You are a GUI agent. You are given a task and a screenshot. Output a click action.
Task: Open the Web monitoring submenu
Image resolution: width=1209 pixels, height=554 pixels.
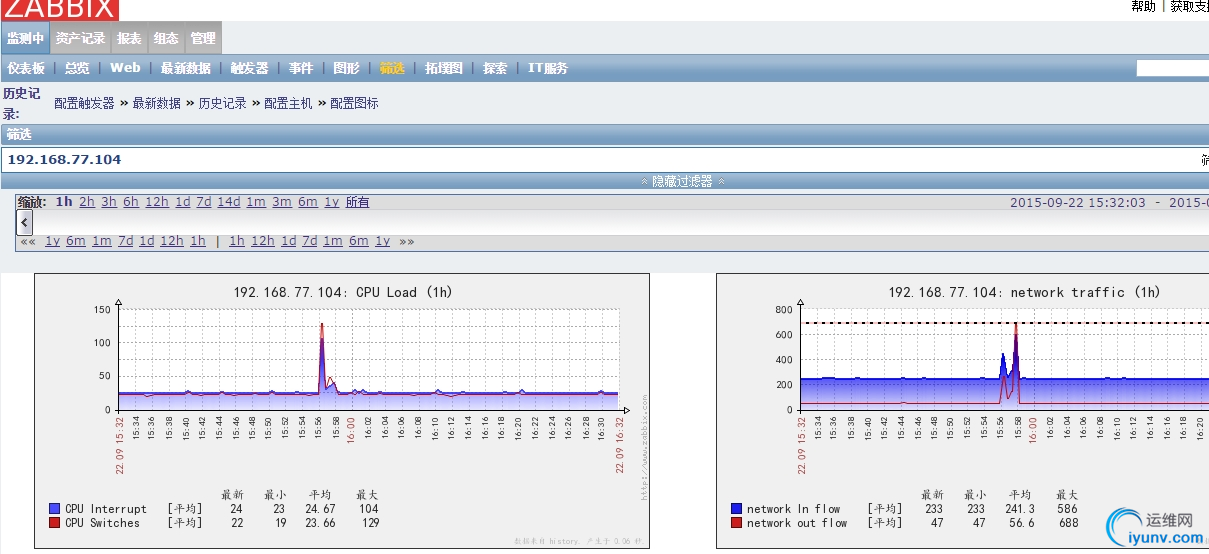125,68
